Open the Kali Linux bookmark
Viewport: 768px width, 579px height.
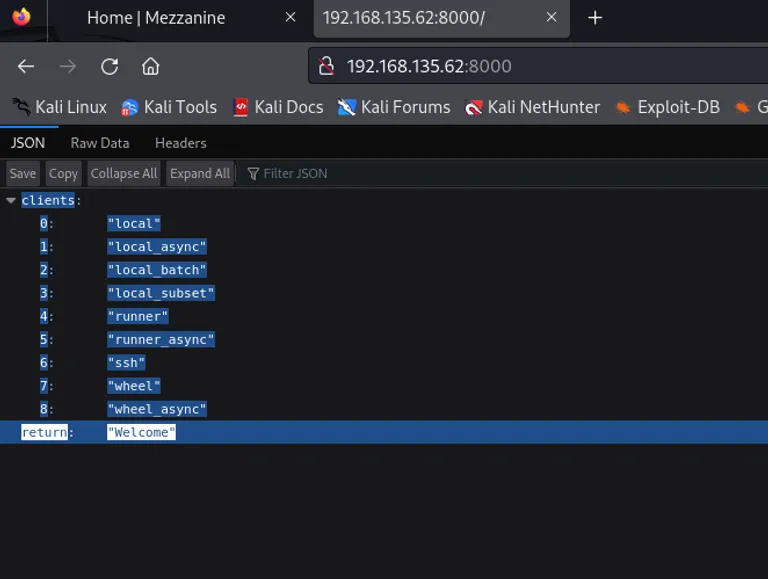(59, 107)
